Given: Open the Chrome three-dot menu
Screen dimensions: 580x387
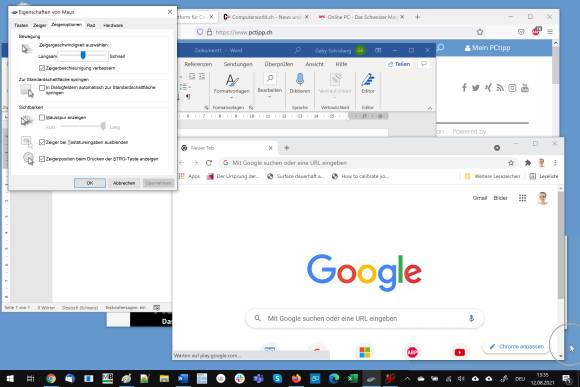Looking at the screenshot, I should pos(555,163).
